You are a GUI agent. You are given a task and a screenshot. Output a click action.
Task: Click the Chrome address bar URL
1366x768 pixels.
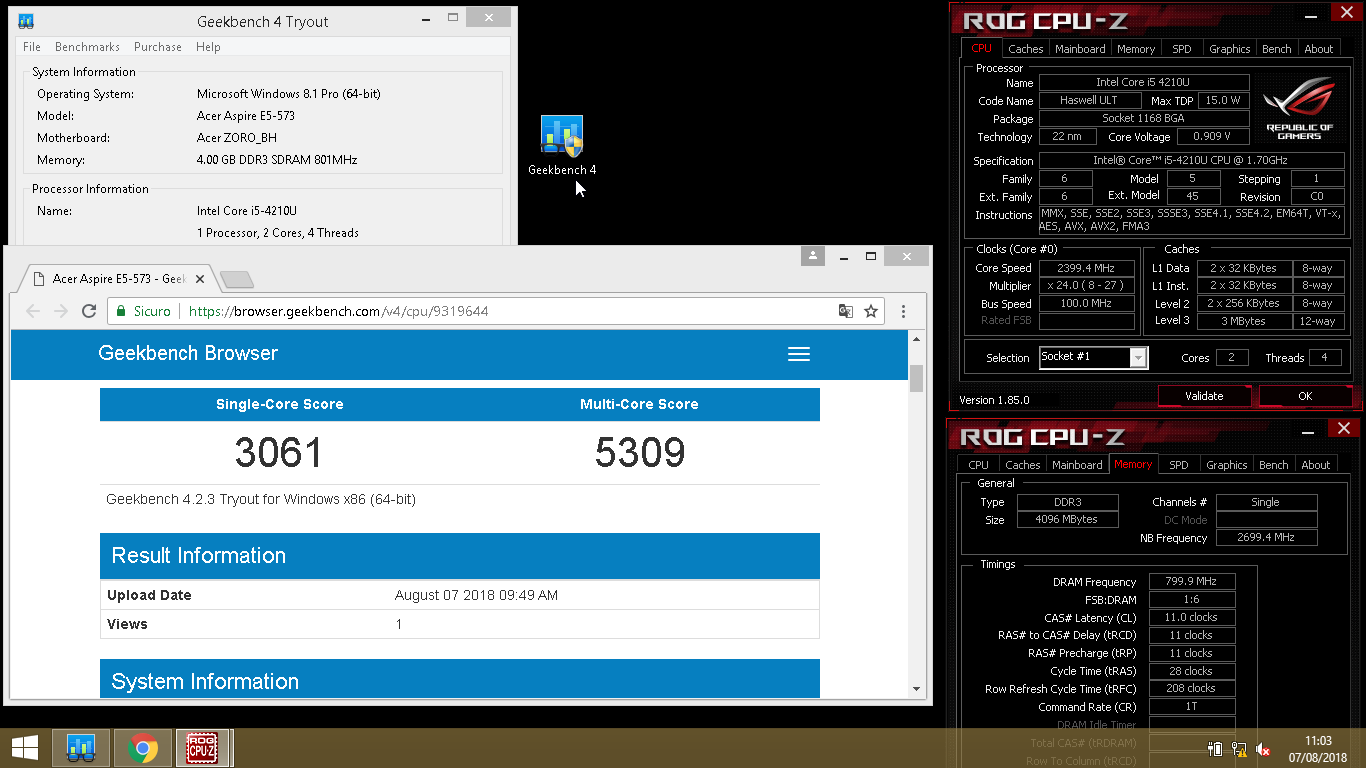[338, 311]
